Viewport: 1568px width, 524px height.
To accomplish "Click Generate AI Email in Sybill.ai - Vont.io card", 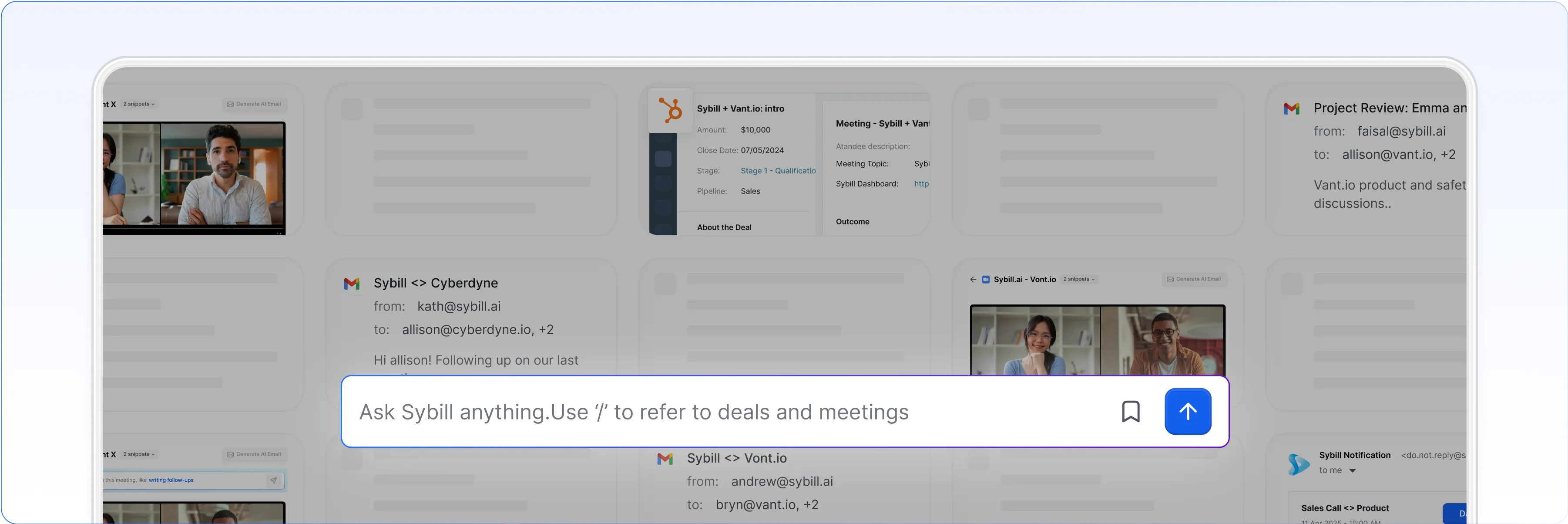I will [x=1194, y=279].
